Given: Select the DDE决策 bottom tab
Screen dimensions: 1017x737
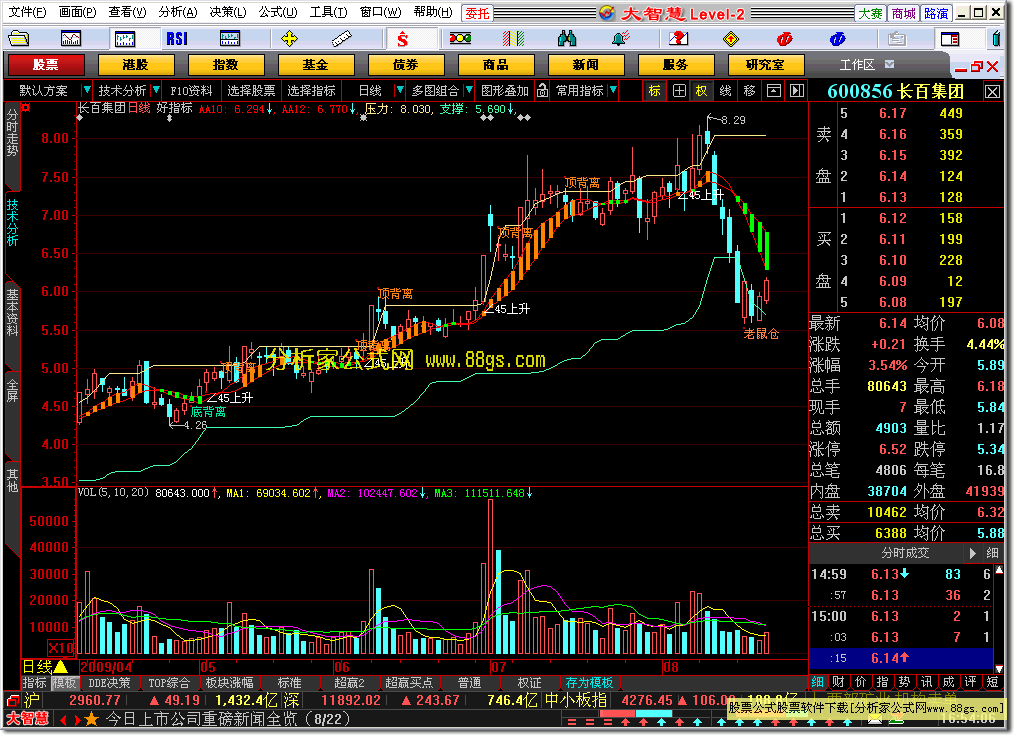Looking at the screenshot, I should [110, 683].
